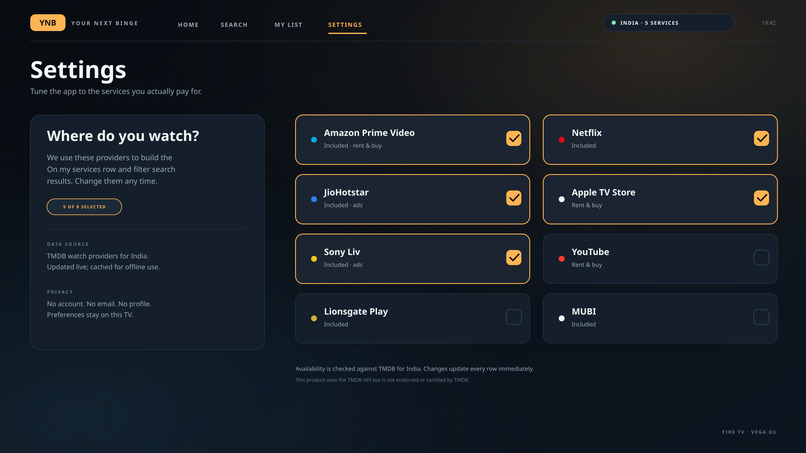
Task: Select the MUBI provider name
Action: pyautogui.click(x=584, y=312)
